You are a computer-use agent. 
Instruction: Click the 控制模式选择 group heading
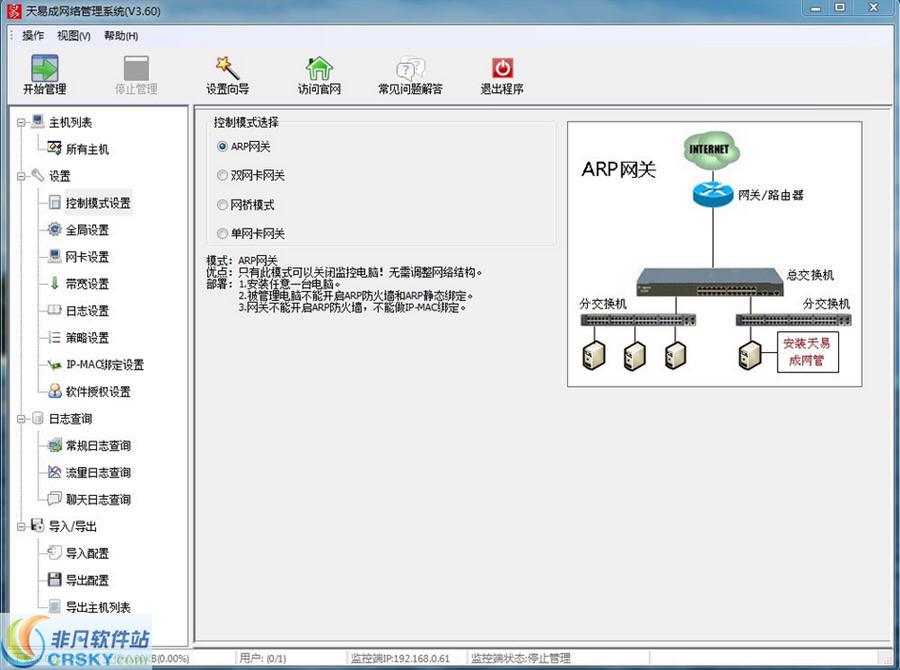coord(246,122)
